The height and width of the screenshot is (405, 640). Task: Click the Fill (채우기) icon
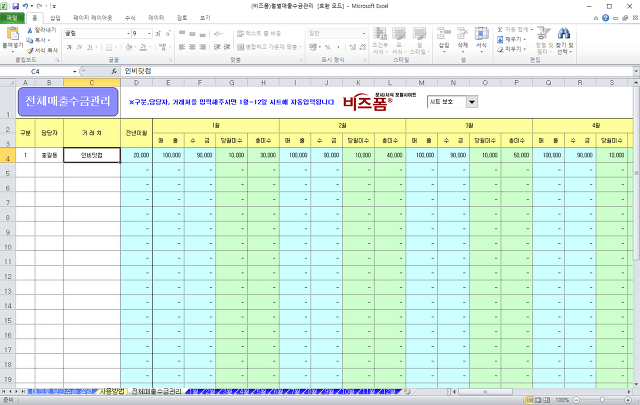tap(500, 40)
